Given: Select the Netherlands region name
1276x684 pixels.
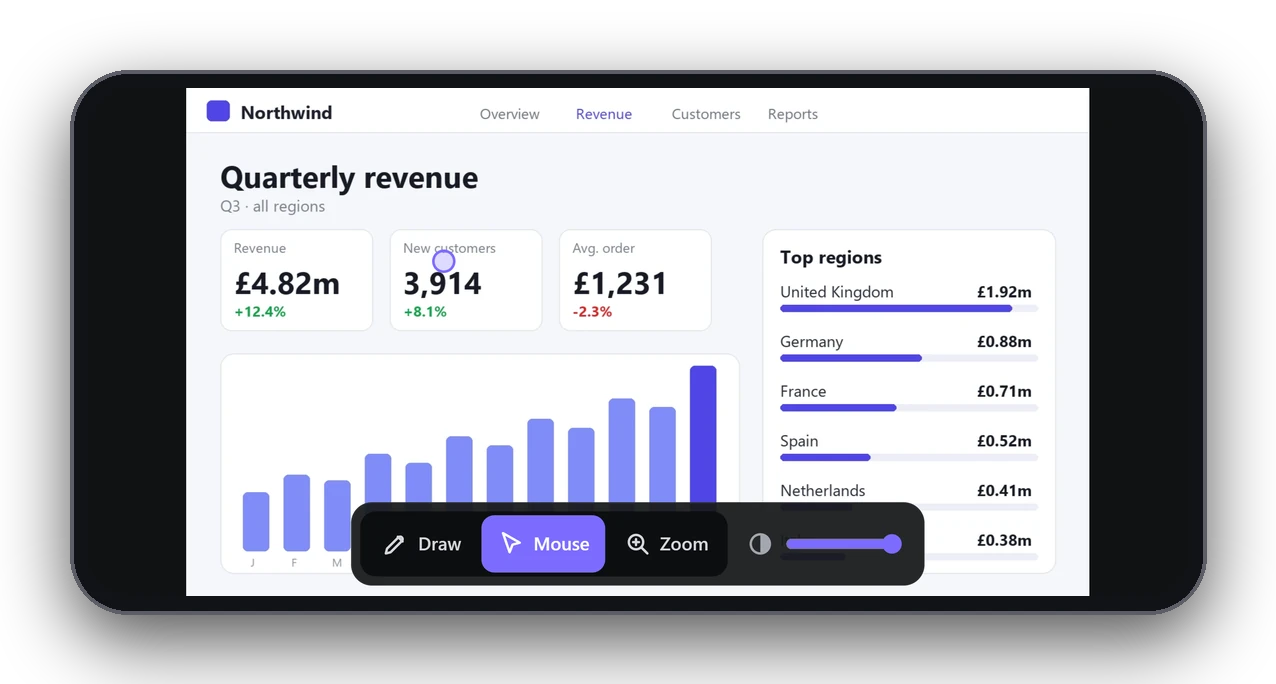Looking at the screenshot, I should [823, 490].
